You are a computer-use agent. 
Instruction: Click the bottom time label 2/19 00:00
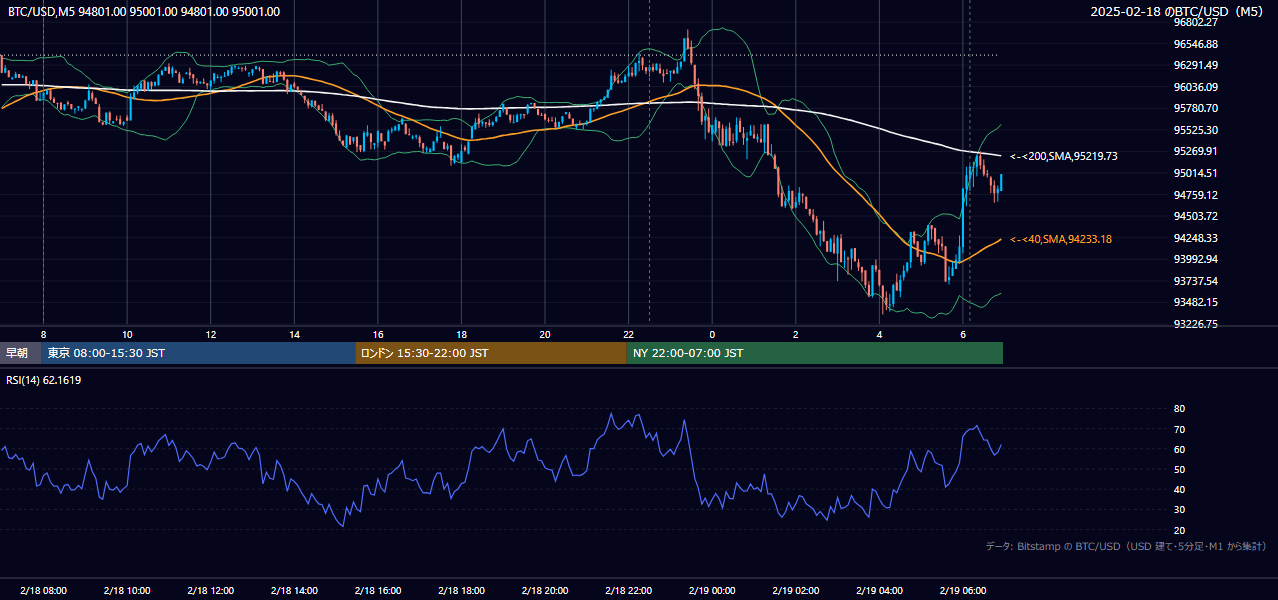point(712,591)
